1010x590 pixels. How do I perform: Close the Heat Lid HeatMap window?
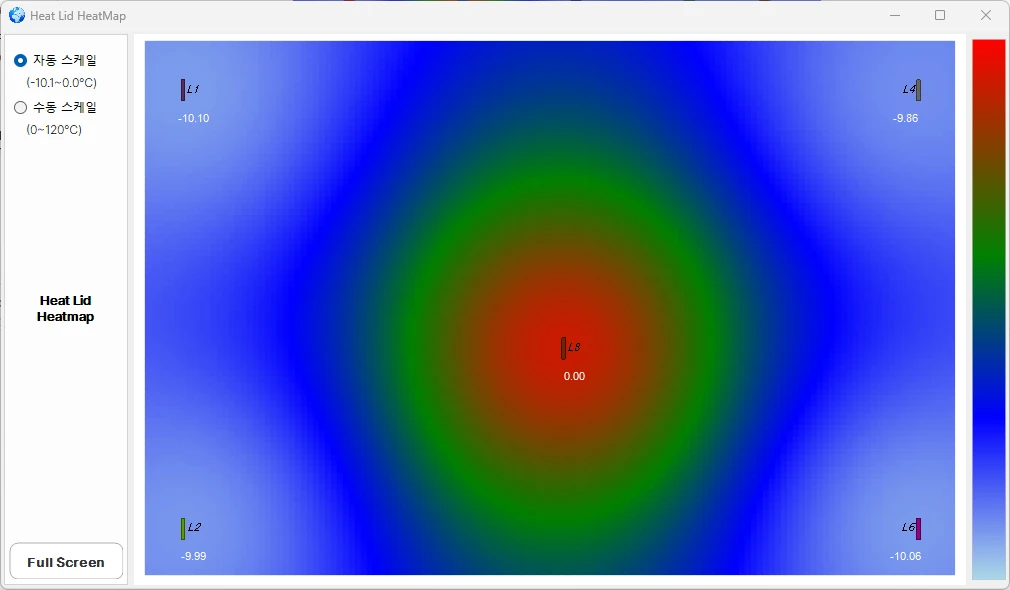tap(986, 15)
